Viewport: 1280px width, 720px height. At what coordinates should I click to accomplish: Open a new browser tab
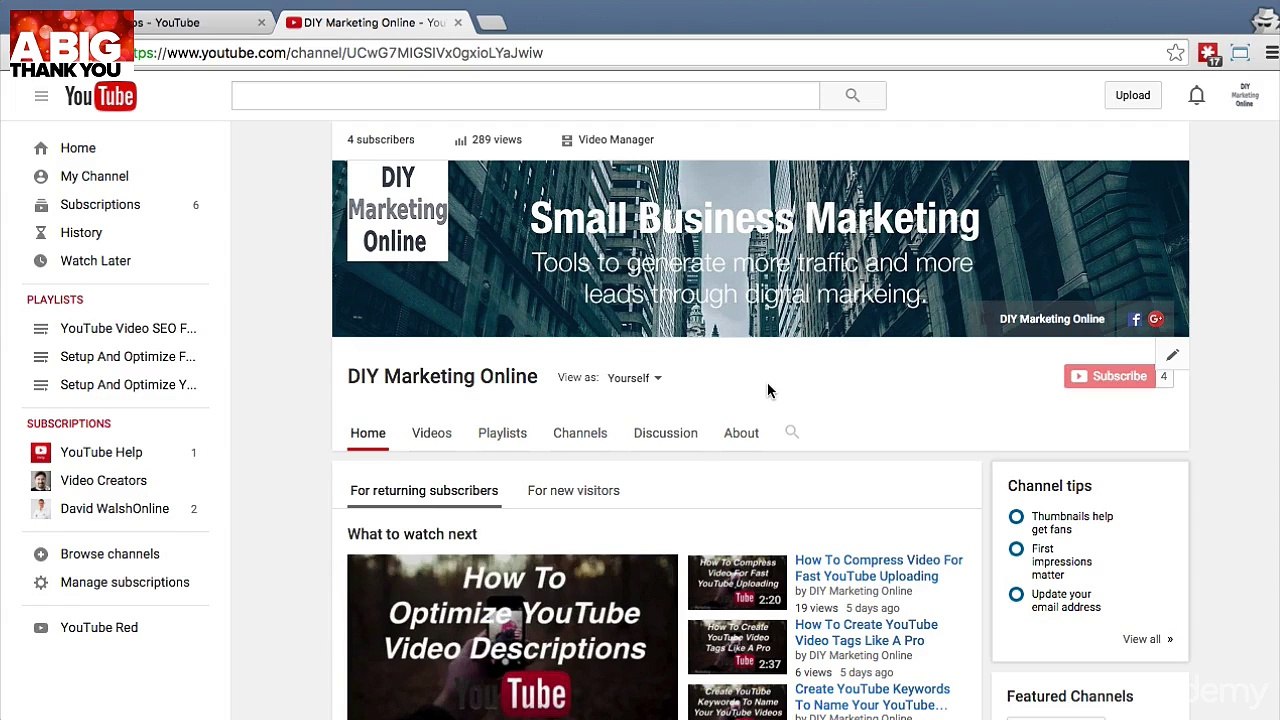(x=490, y=22)
